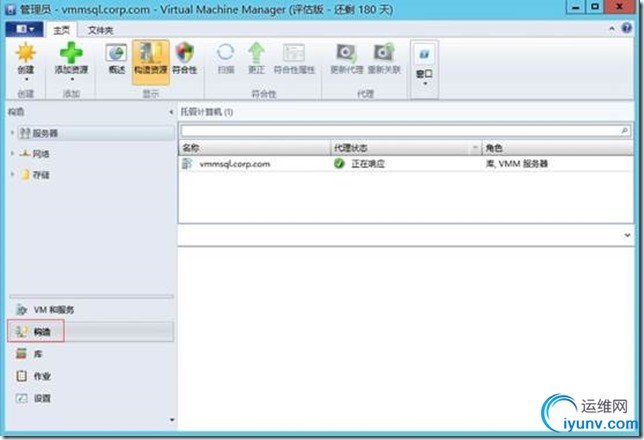Click the help question mark icon
644x440 pixels.
pos(626,28)
